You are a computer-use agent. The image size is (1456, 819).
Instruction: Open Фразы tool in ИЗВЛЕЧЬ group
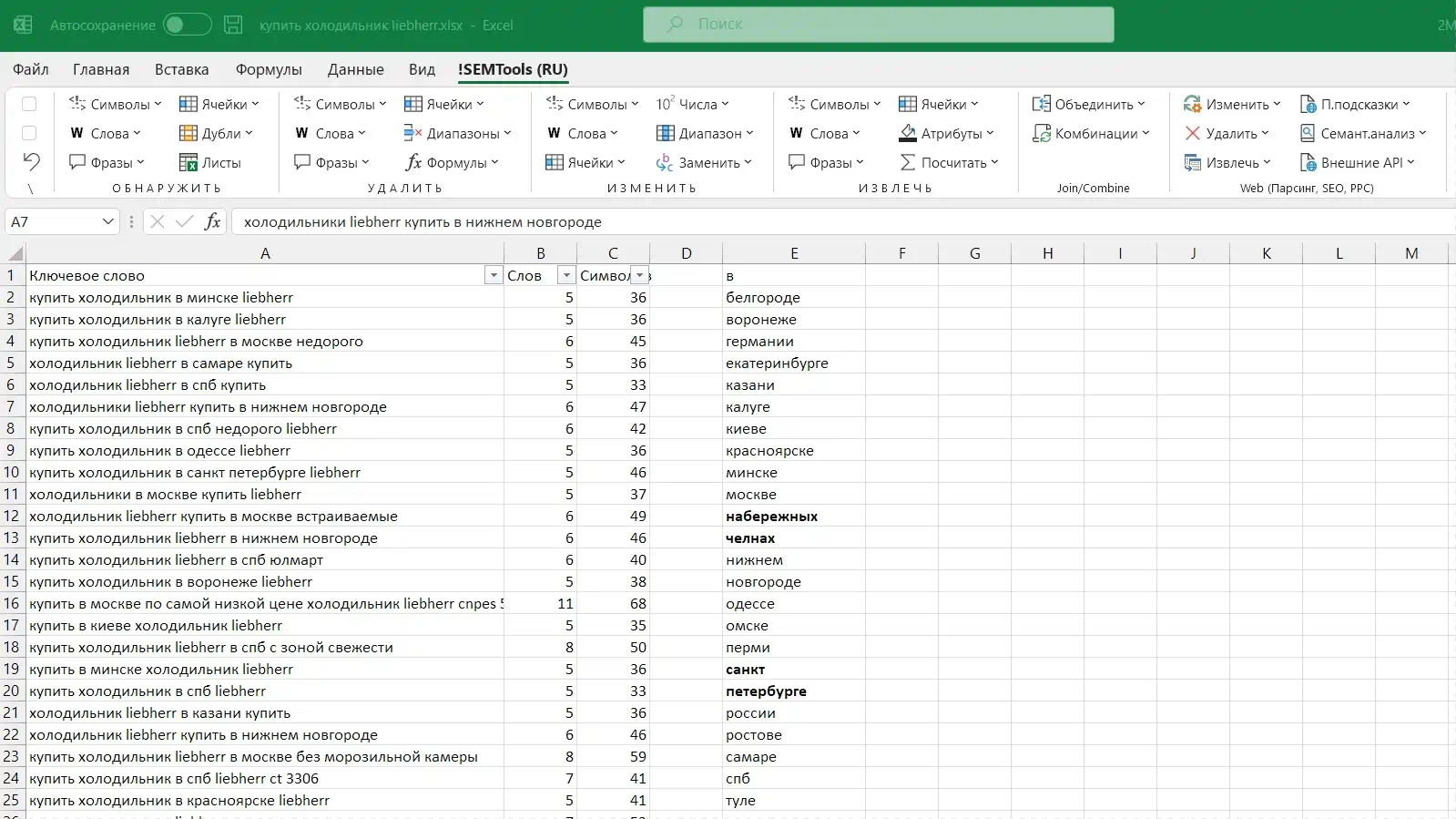point(826,162)
